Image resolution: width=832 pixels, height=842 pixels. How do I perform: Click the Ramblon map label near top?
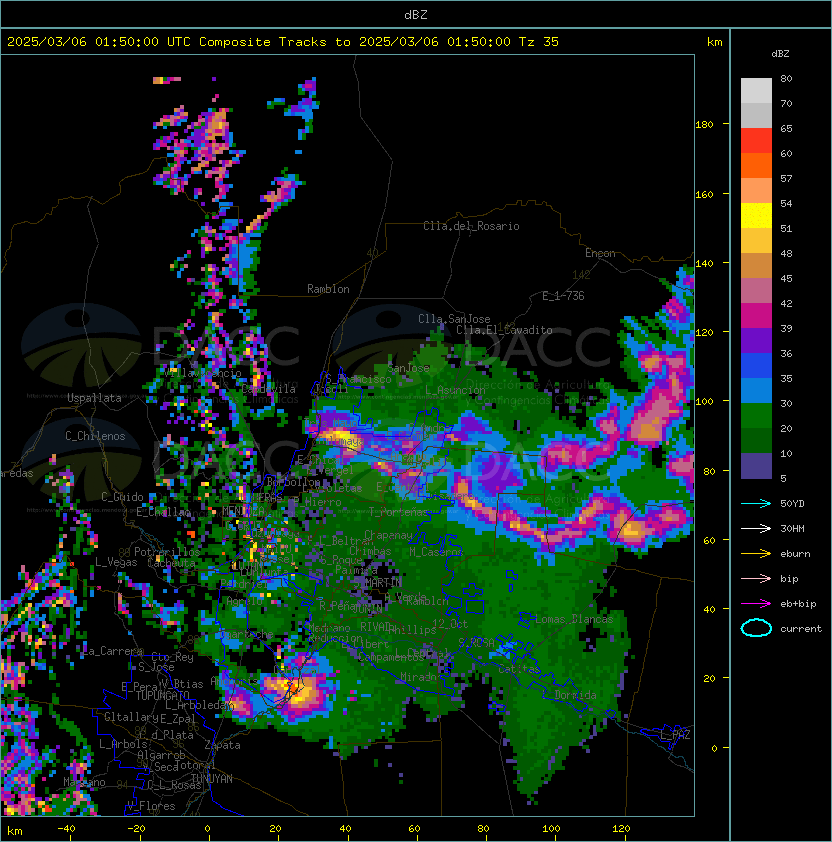pyautogui.click(x=328, y=289)
